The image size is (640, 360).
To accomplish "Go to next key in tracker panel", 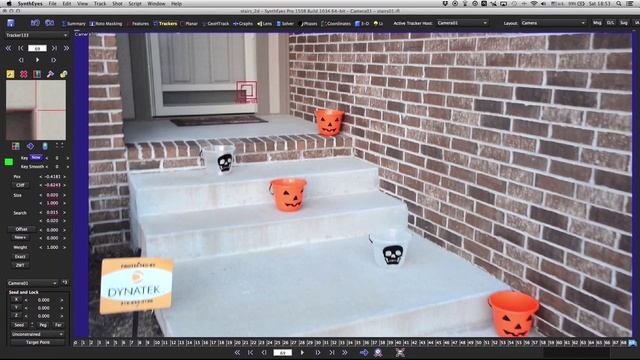I will [54, 48].
